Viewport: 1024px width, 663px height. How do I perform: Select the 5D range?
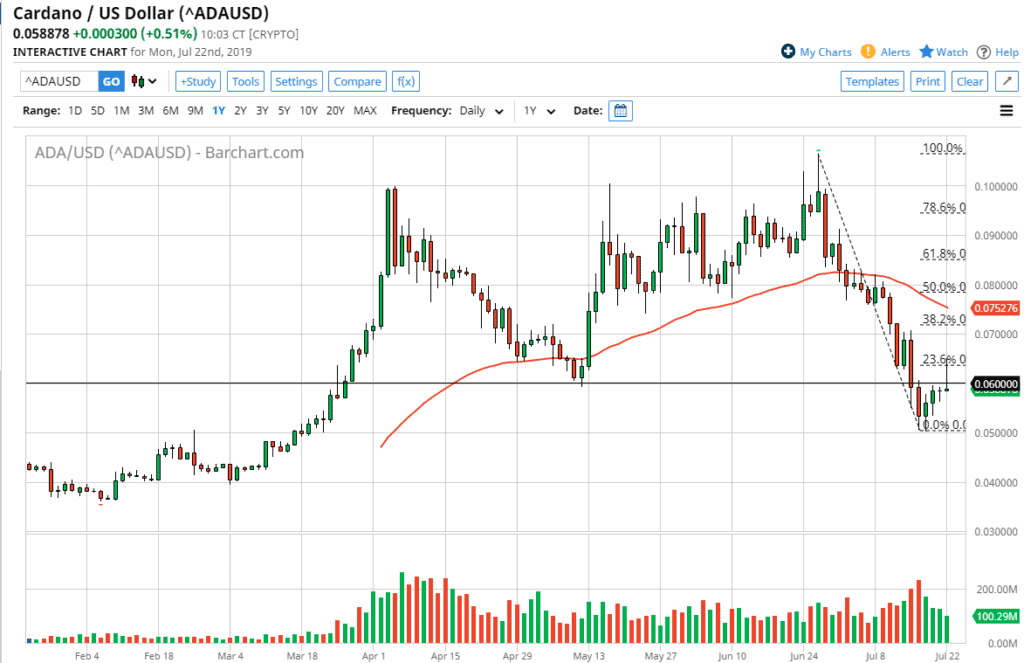click(97, 111)
